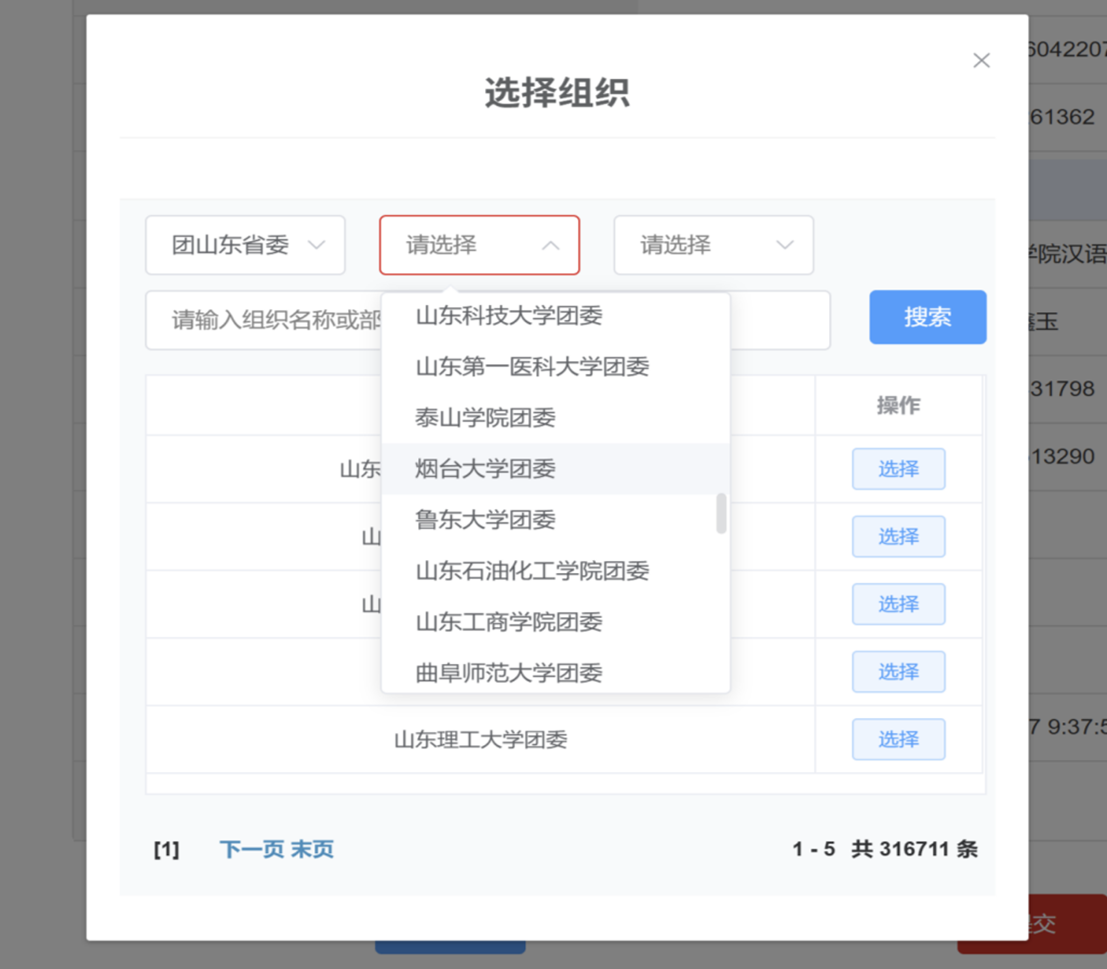The image size is (1107, 969).
Task: Expand the third 请选择 dropdown
Action: click(x=713, y=245)
